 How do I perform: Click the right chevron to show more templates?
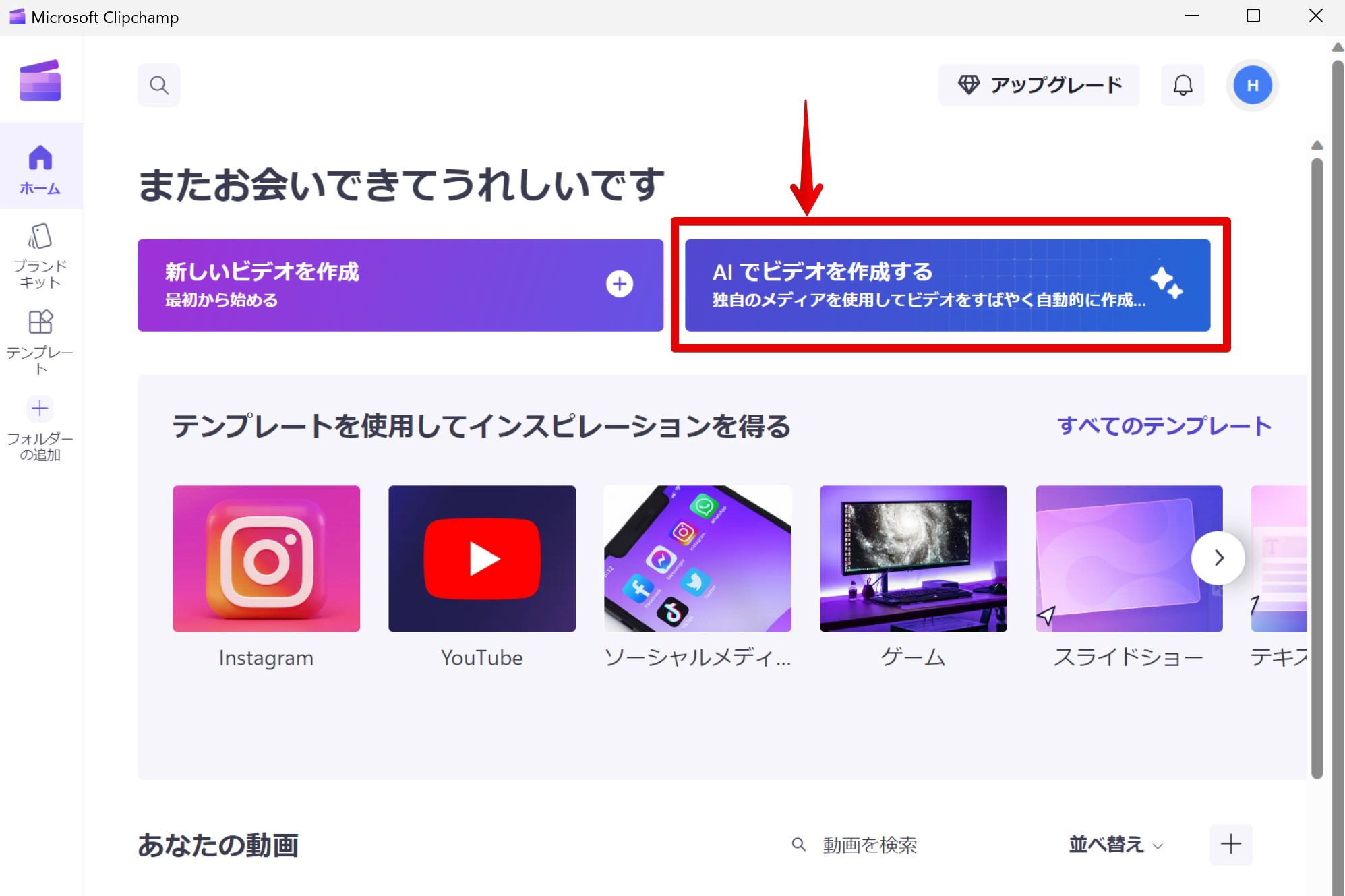pos(1218,558)
